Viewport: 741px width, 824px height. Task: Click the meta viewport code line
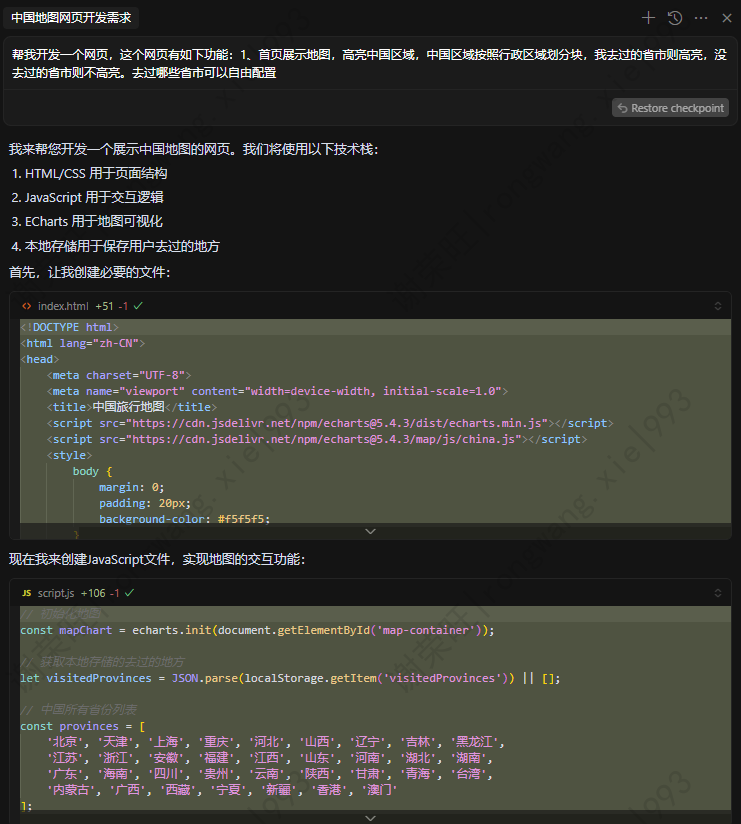[277, 391]
